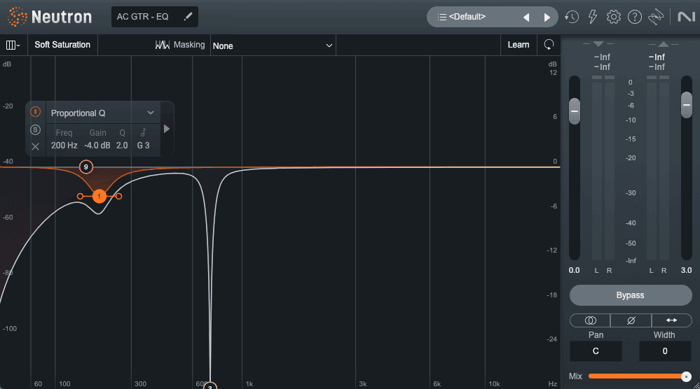Viewport: 700px width, 389px height.
Task: Reset EQ with circular arrow icon
Action: pos(549,45)
